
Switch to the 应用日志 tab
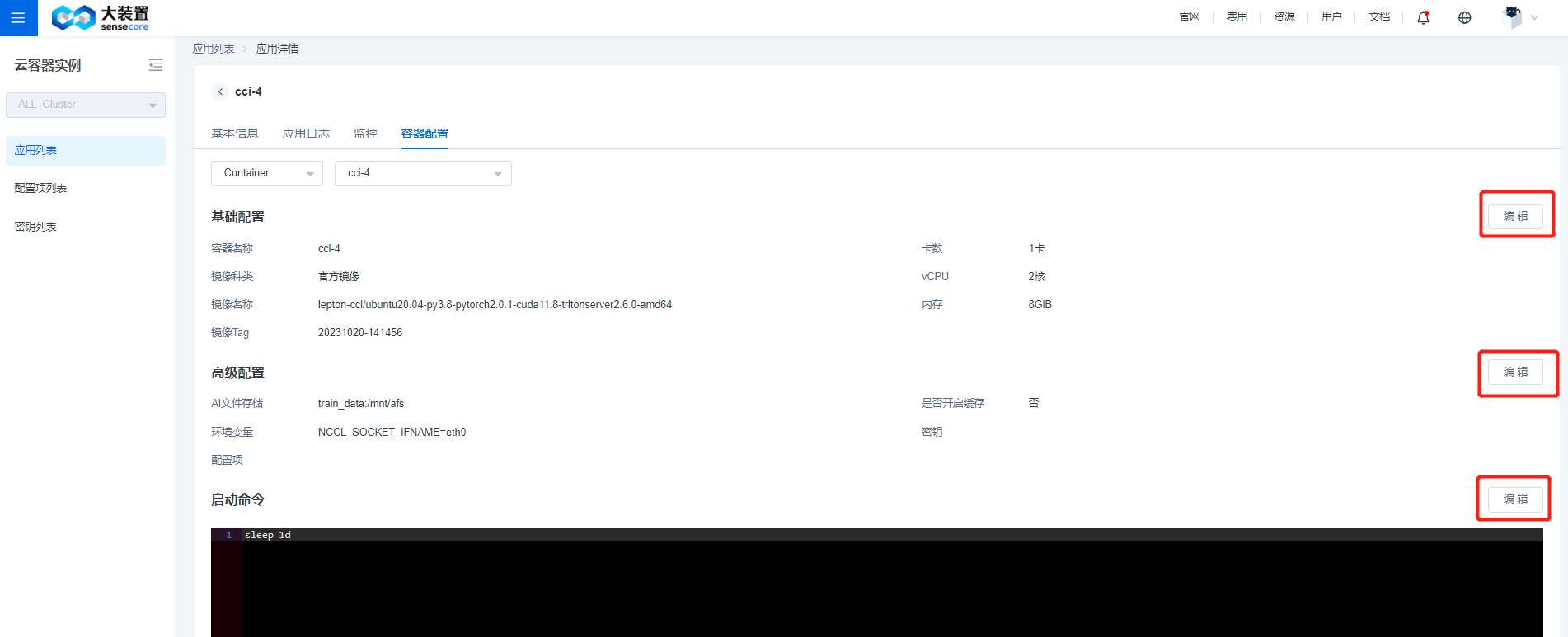point(306,133)
